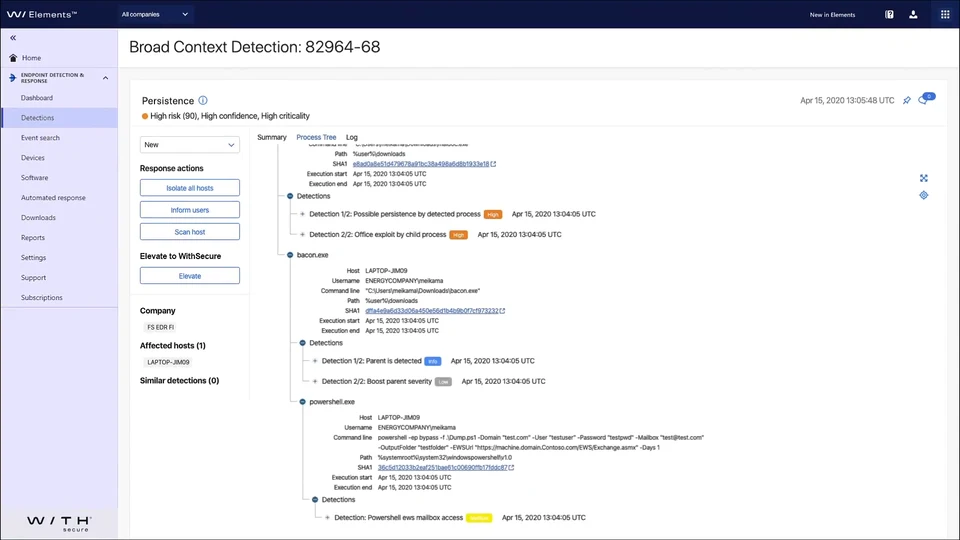
Task: Collapse the Endpoint Detection & Response section
Action: tap(105, 78)
